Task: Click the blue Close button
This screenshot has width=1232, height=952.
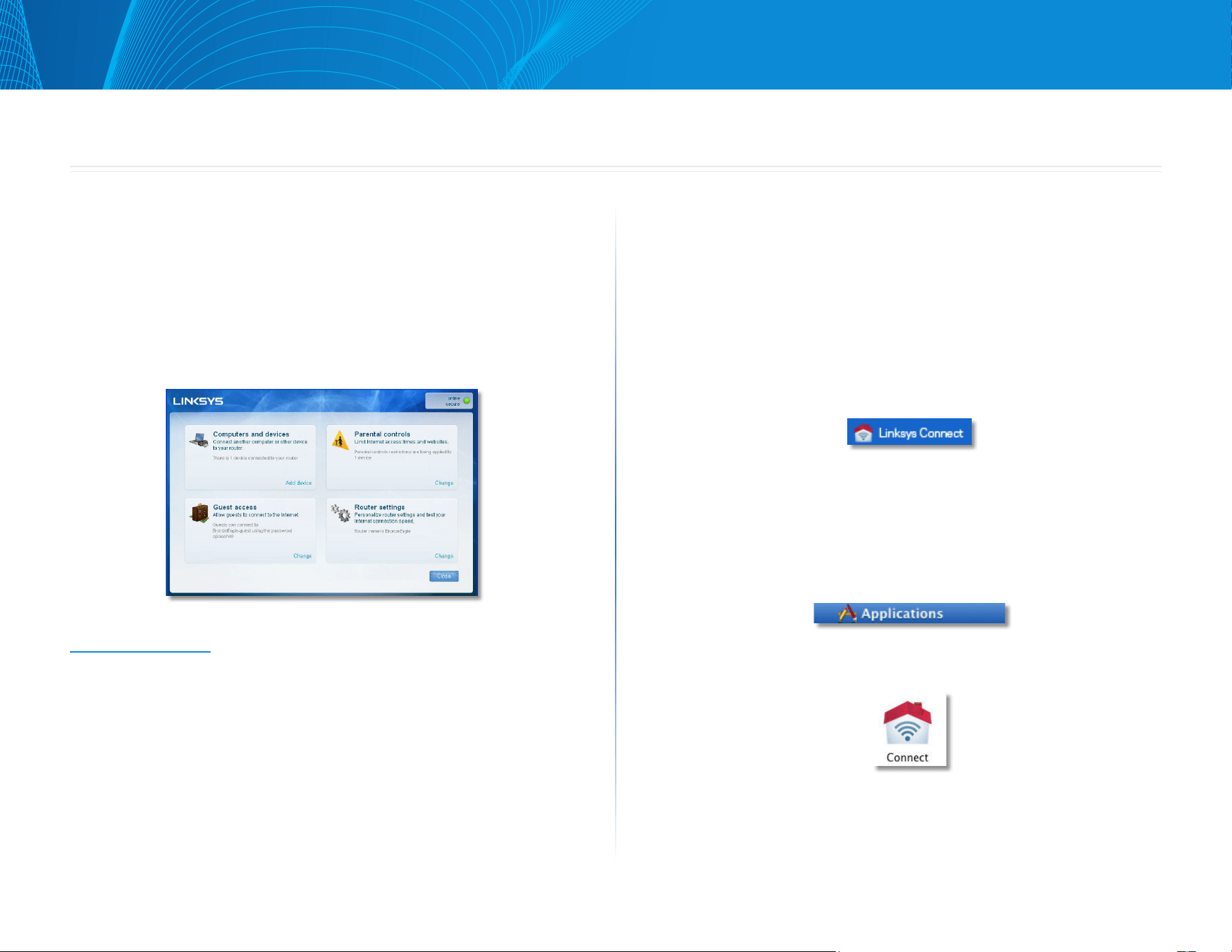Action: pos(444,576)
